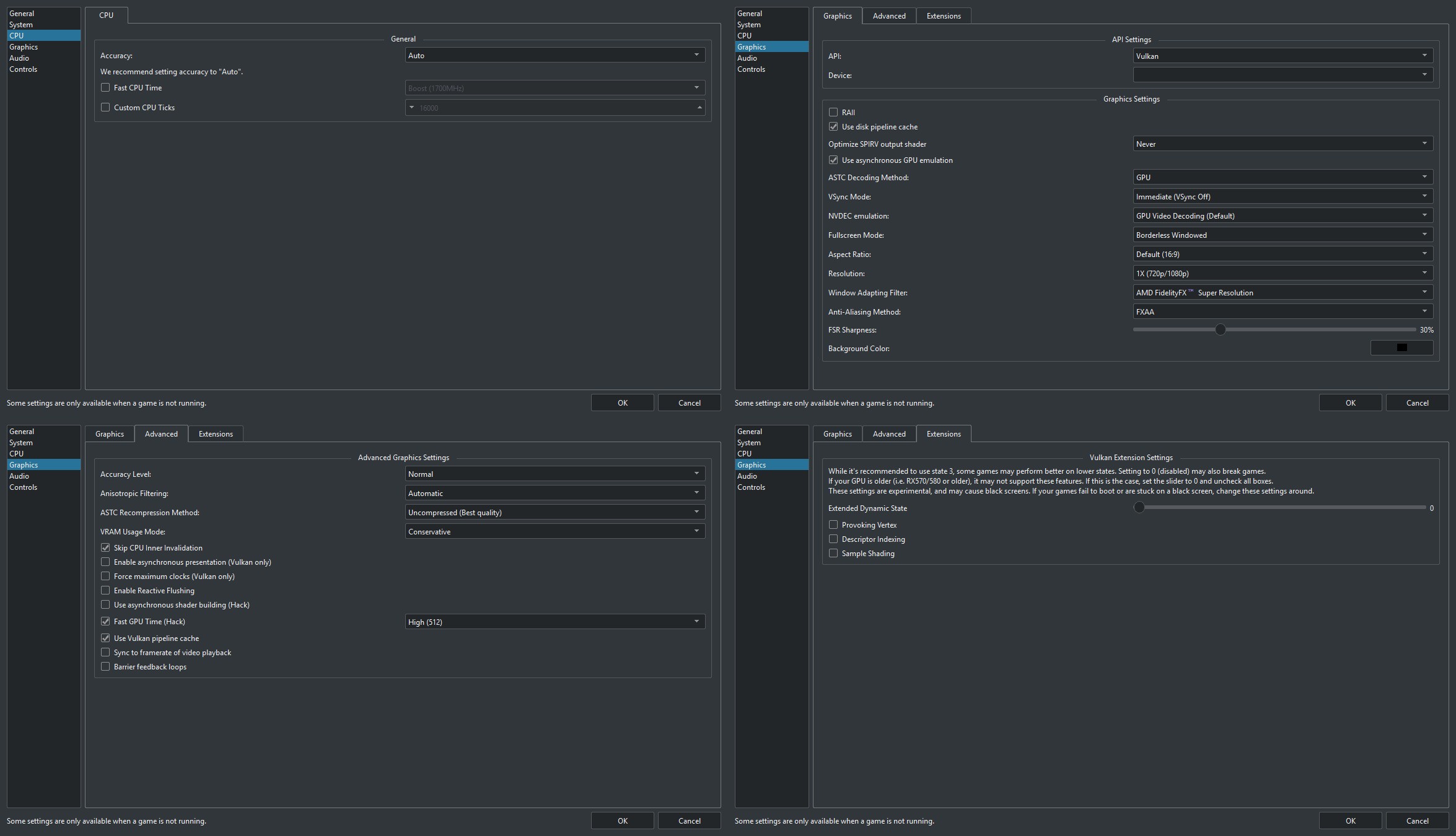Enable the Provoking Vertex extension
Viewport: 1456px width, 836px height.
click(x=833, y=525)
